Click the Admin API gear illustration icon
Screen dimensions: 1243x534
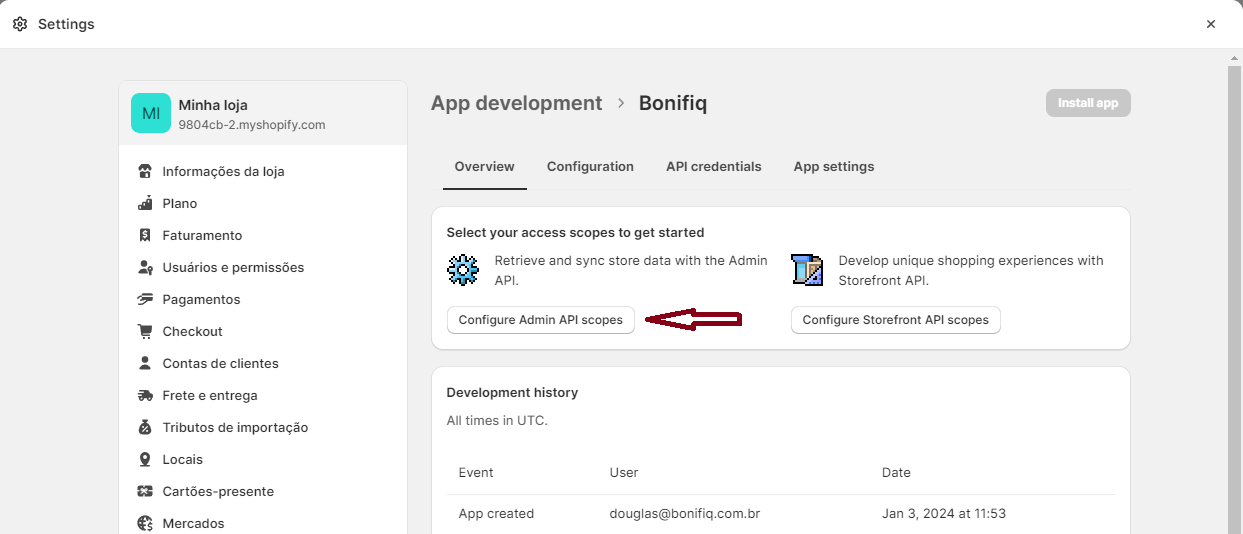coord(463,270)
